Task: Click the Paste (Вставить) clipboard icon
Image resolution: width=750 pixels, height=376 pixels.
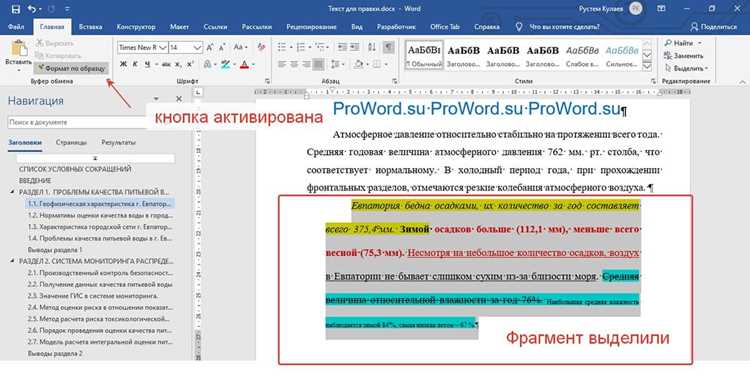Action: point(19,48)
